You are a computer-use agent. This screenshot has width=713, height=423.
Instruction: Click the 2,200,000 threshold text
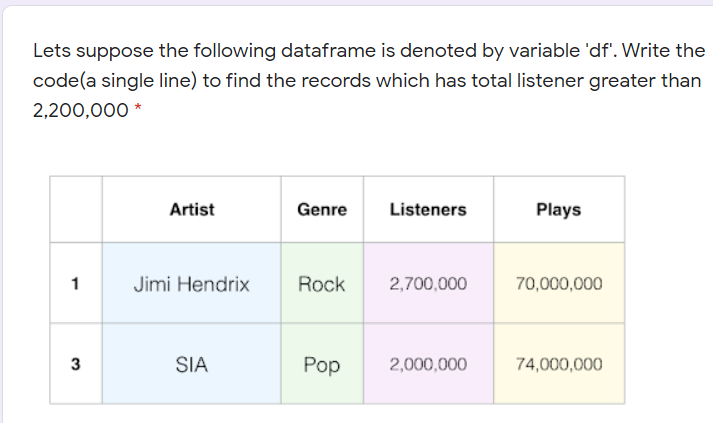click(80, 111)
